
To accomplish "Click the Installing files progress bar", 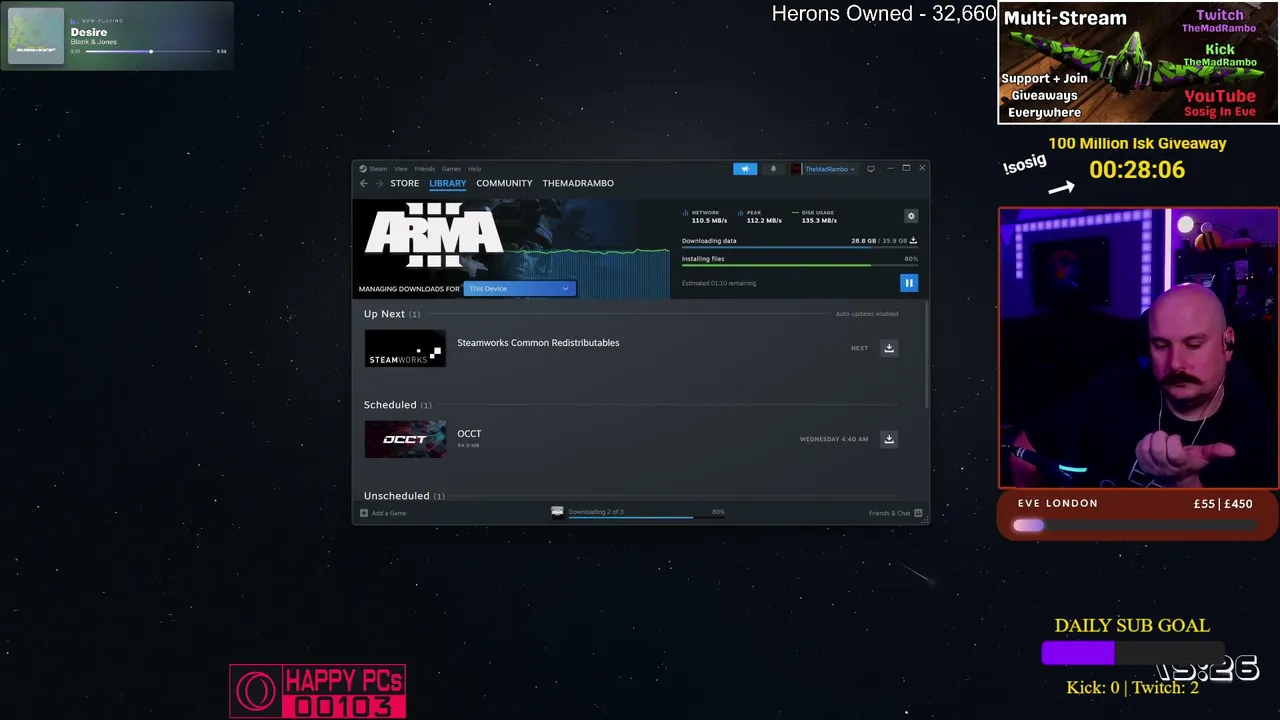I will click(x=799, y=265).
